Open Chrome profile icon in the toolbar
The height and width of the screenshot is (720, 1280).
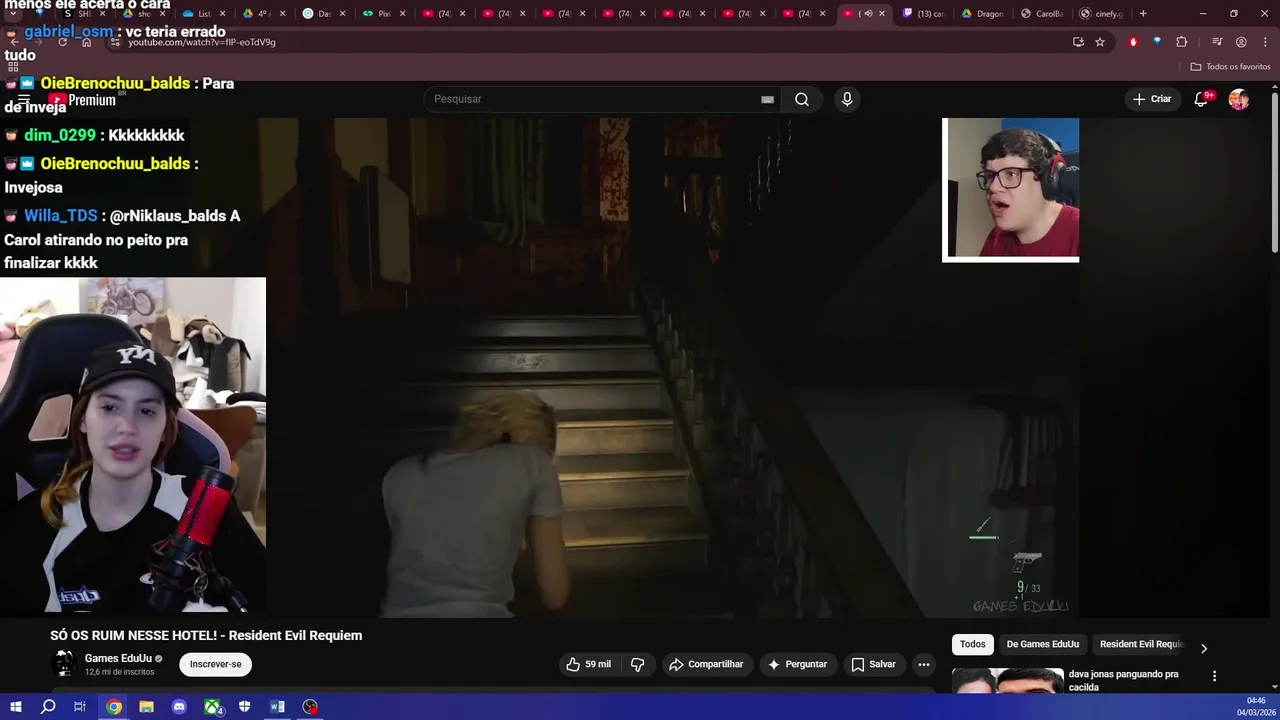[x=1241, y=42]
